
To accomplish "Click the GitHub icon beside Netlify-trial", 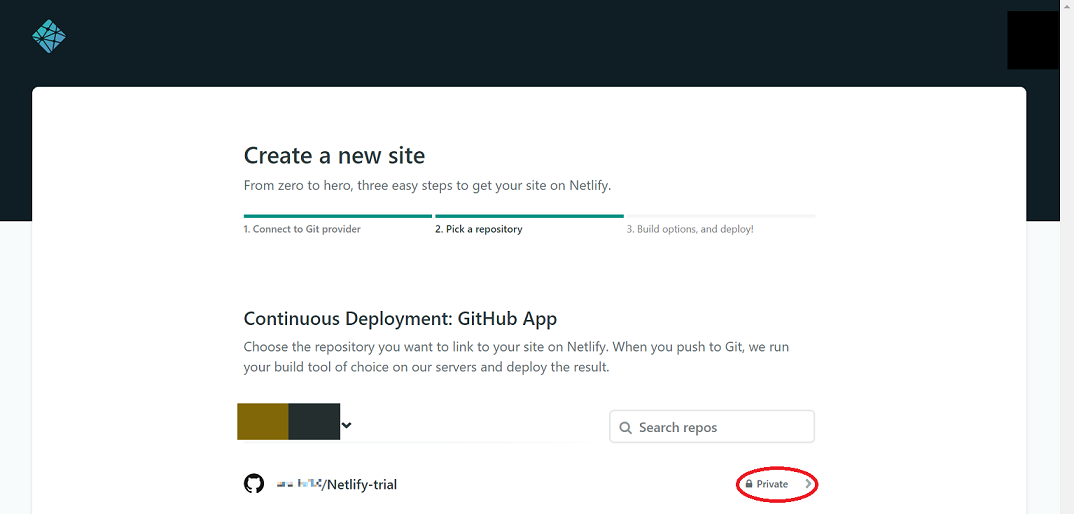I will click(254, 484).
